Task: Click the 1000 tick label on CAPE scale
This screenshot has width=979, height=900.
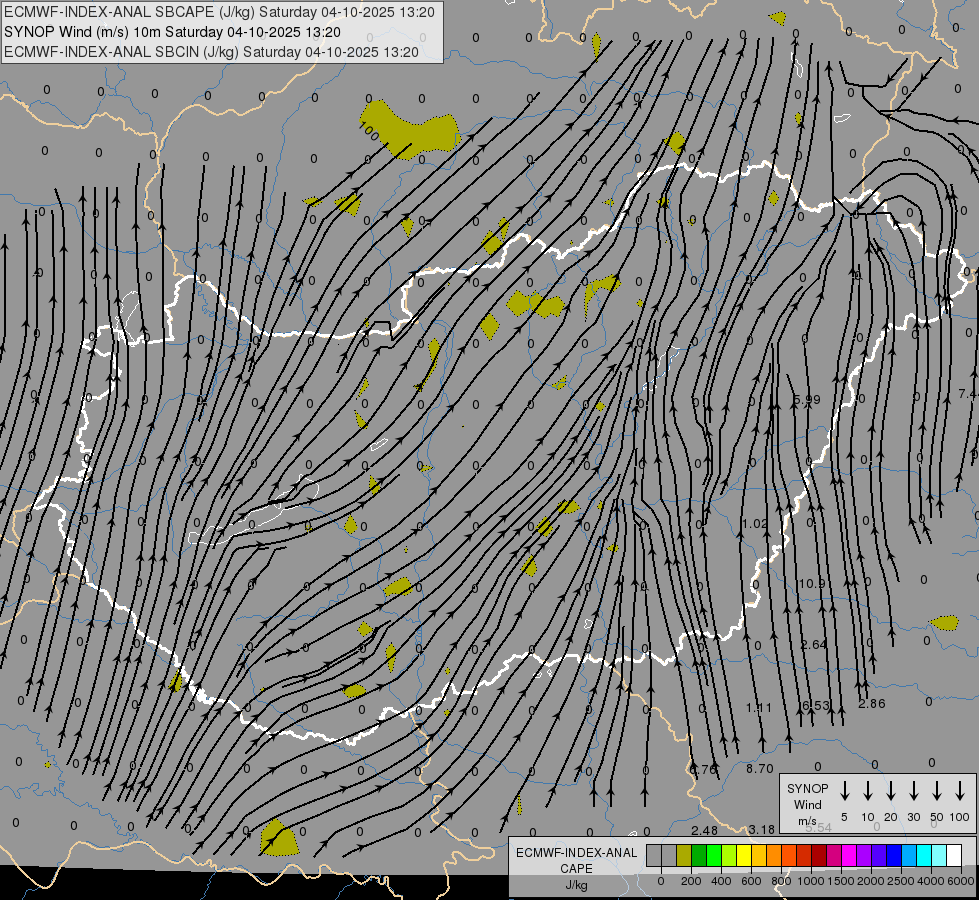Action: pos(811,881)
